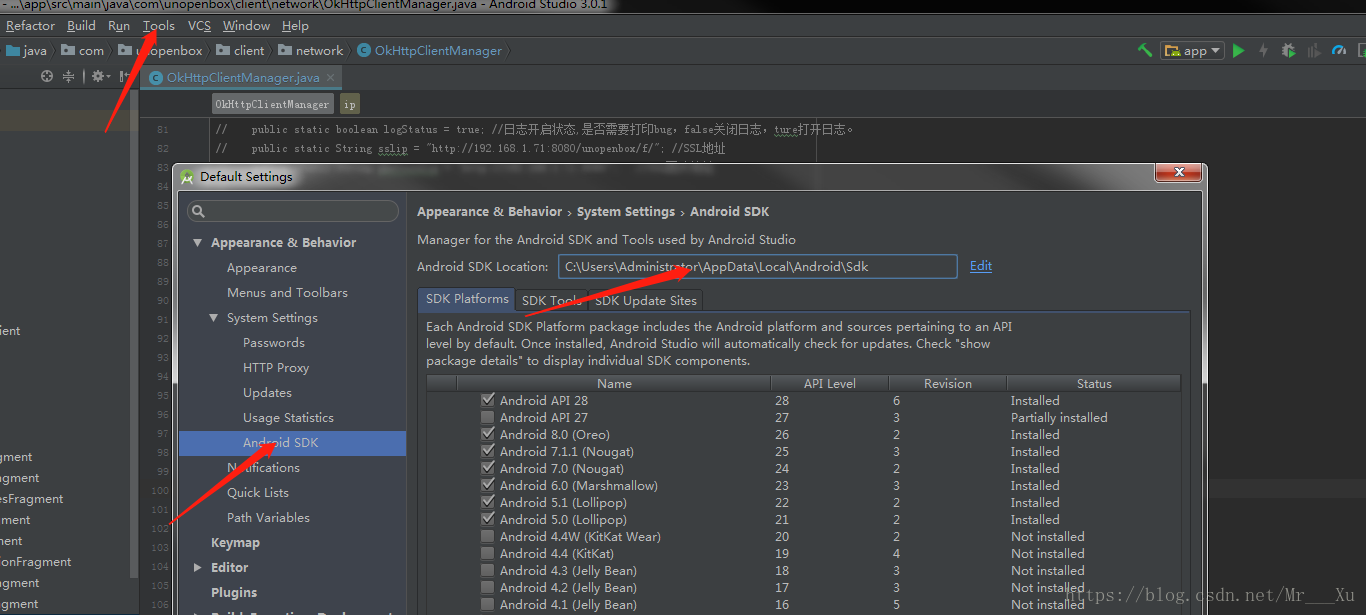Uncheck Android 8.0 (Oreo) checkbox
This screenshot has height=615, width=1366.
pyautogui.click(x=487, y=434)
